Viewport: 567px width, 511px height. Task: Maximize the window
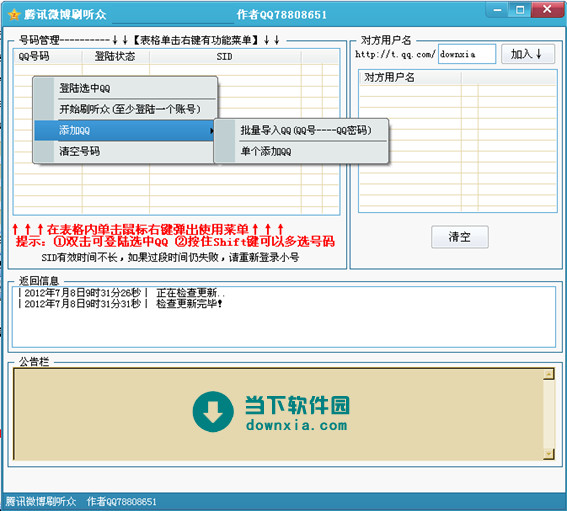520,10
